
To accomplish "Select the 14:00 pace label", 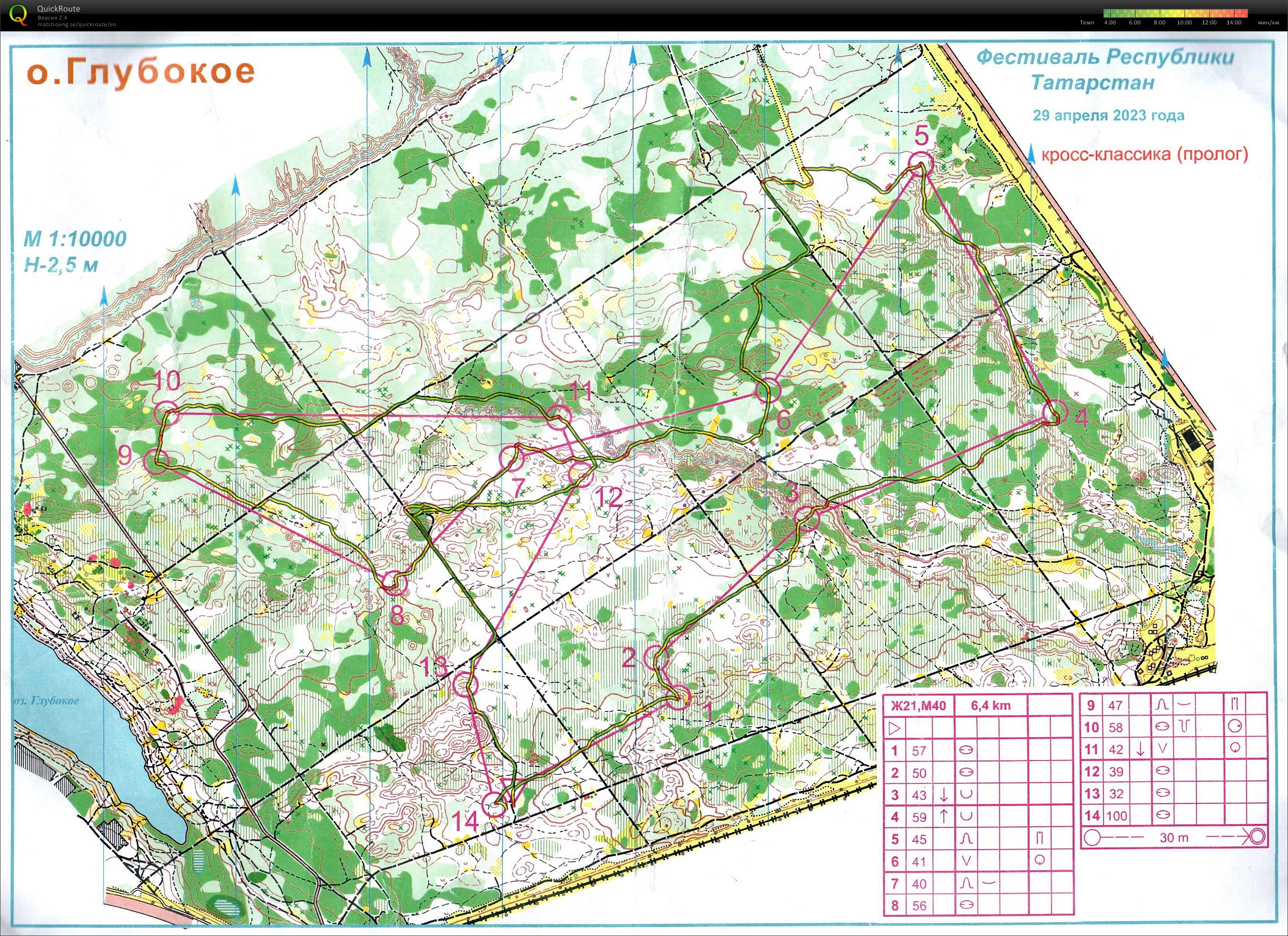I will point(1234,23).
